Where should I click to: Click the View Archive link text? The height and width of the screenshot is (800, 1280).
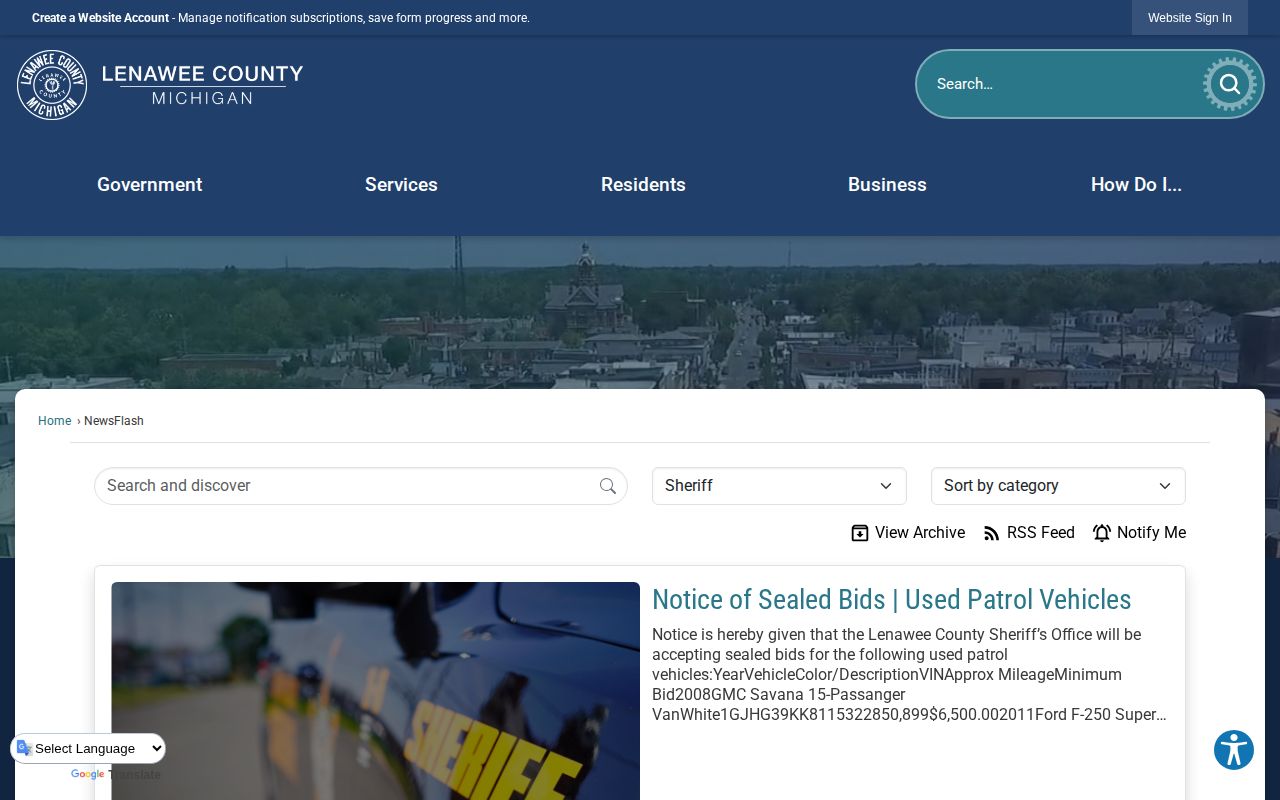(x=920, y=533)
